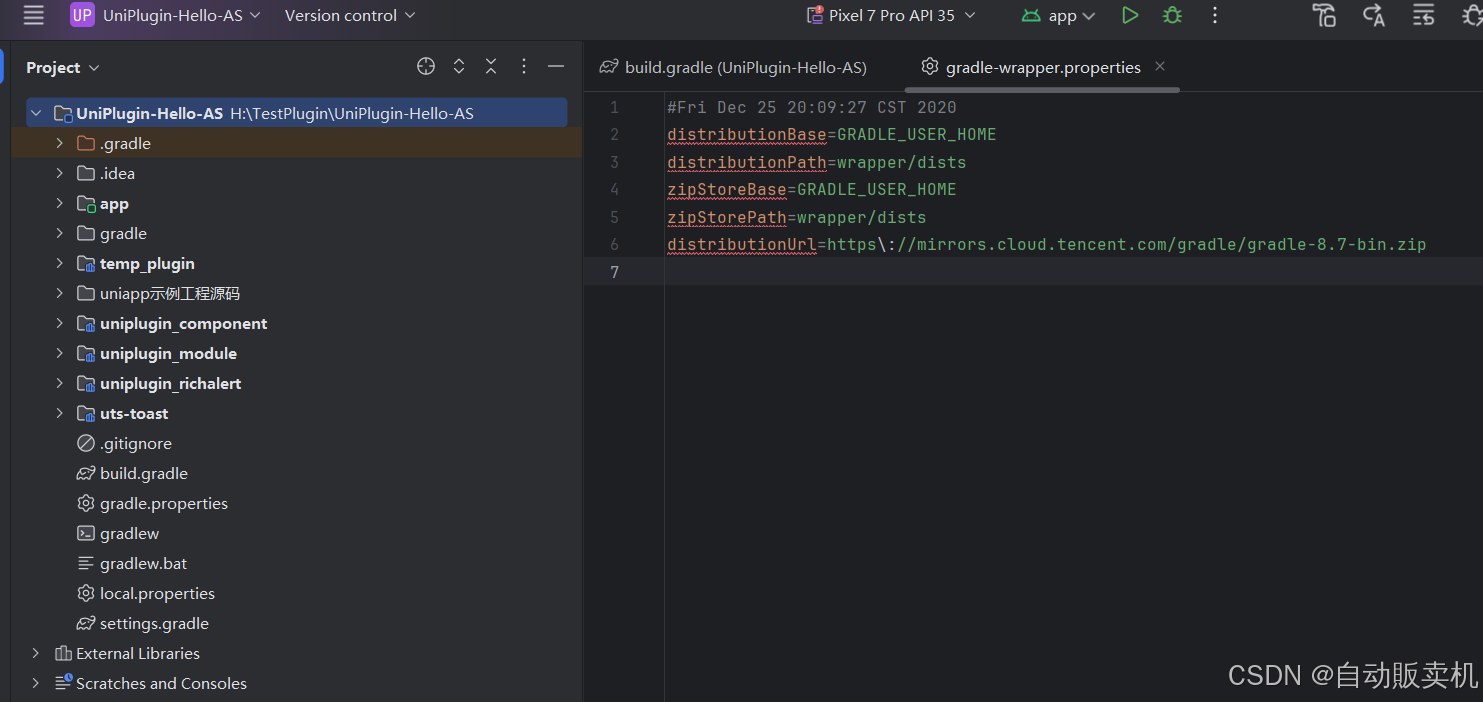Click the Scratches and Consoles icon
Viewport: 1483px width, 702px height.
(62, 683)
